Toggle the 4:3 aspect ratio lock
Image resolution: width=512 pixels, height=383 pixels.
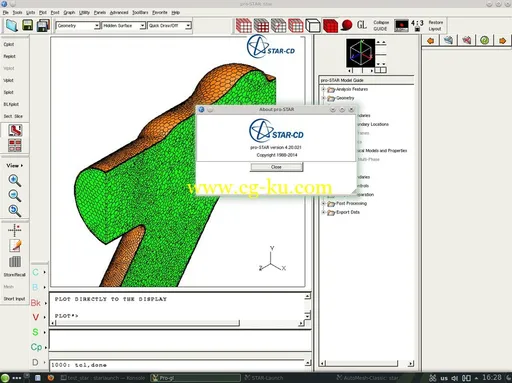(417, 25)
